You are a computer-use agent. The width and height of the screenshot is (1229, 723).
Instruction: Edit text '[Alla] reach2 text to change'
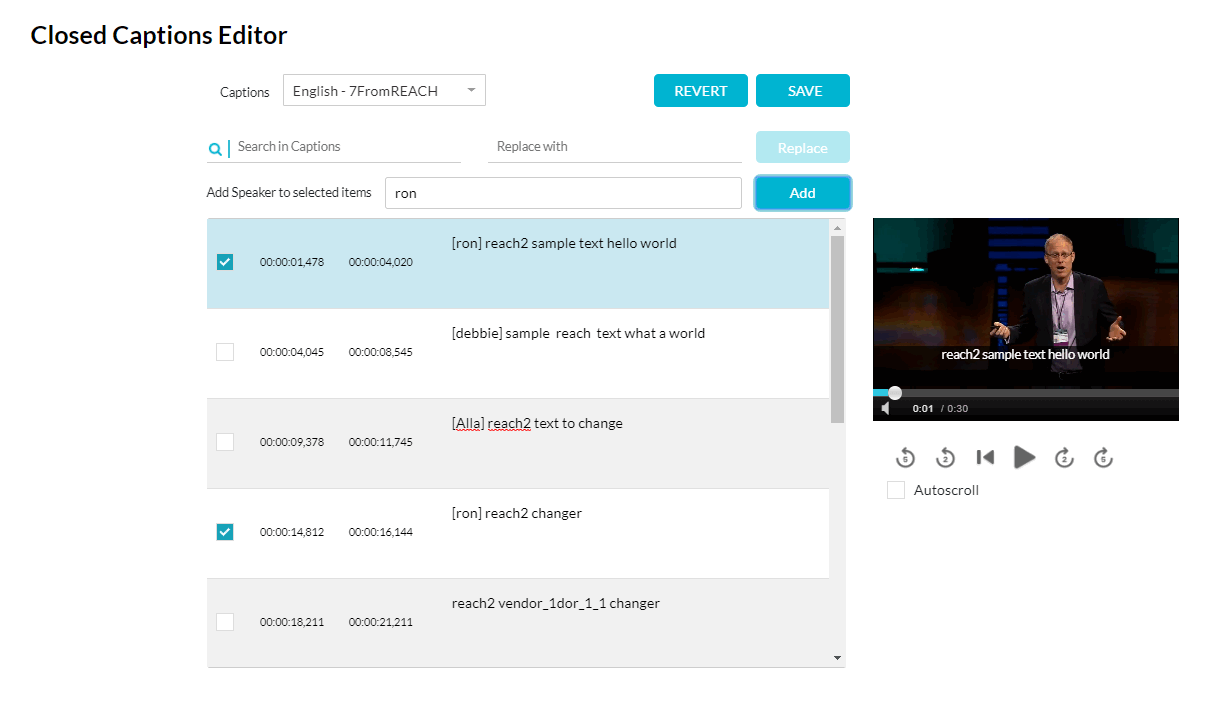click(x=537, y=423)
